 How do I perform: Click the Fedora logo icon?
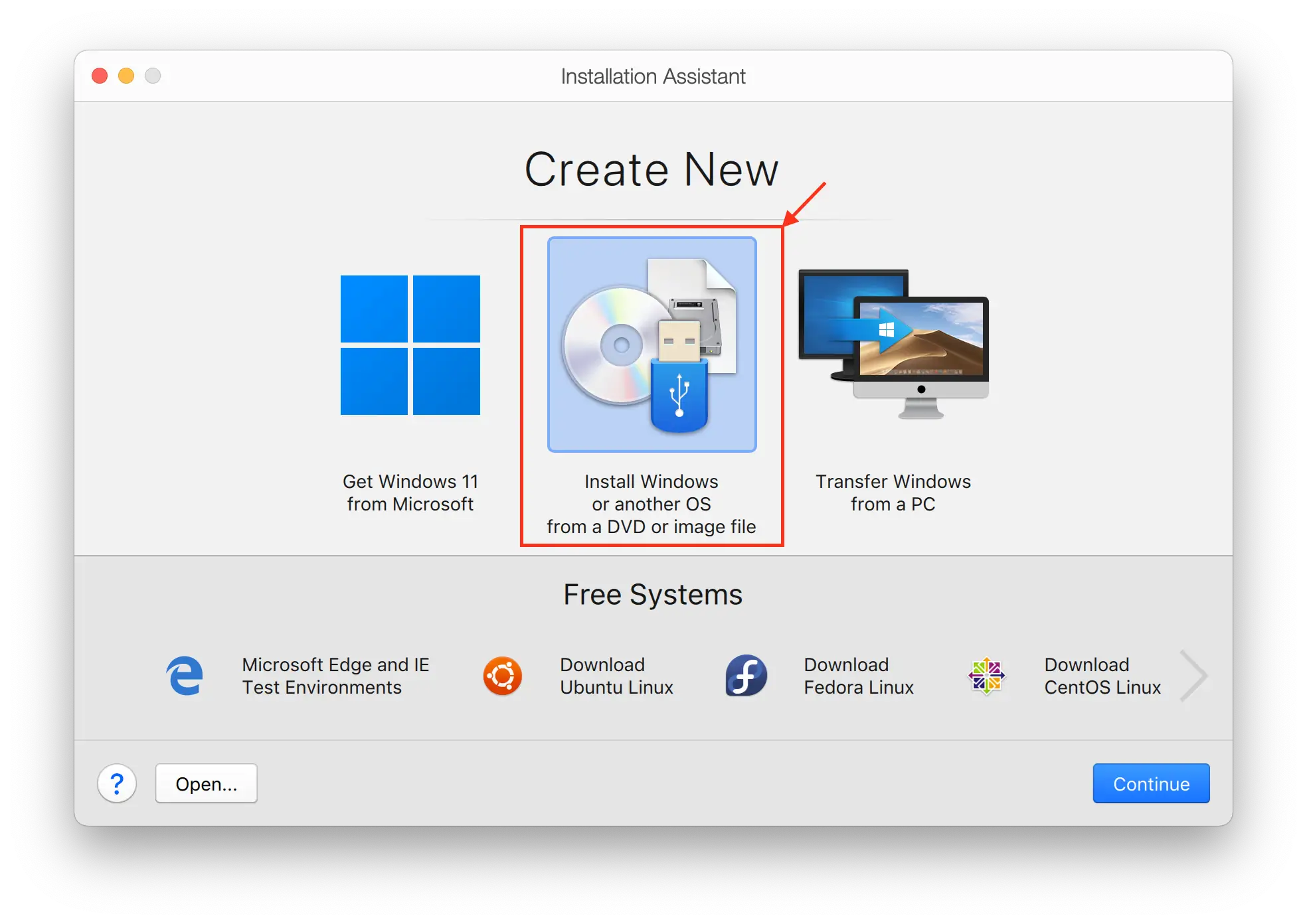point(746,676)
